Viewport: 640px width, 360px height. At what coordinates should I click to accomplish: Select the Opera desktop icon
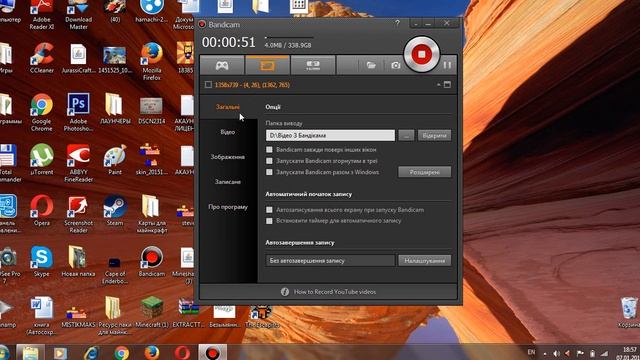coord(42,211)
